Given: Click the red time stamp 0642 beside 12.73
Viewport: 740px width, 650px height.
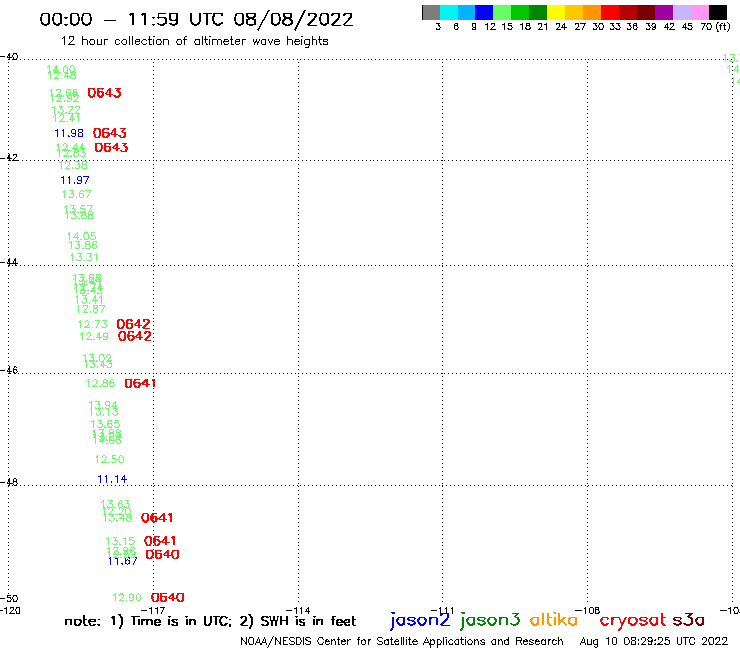Looking at the screenshot, I should point(134,324).
